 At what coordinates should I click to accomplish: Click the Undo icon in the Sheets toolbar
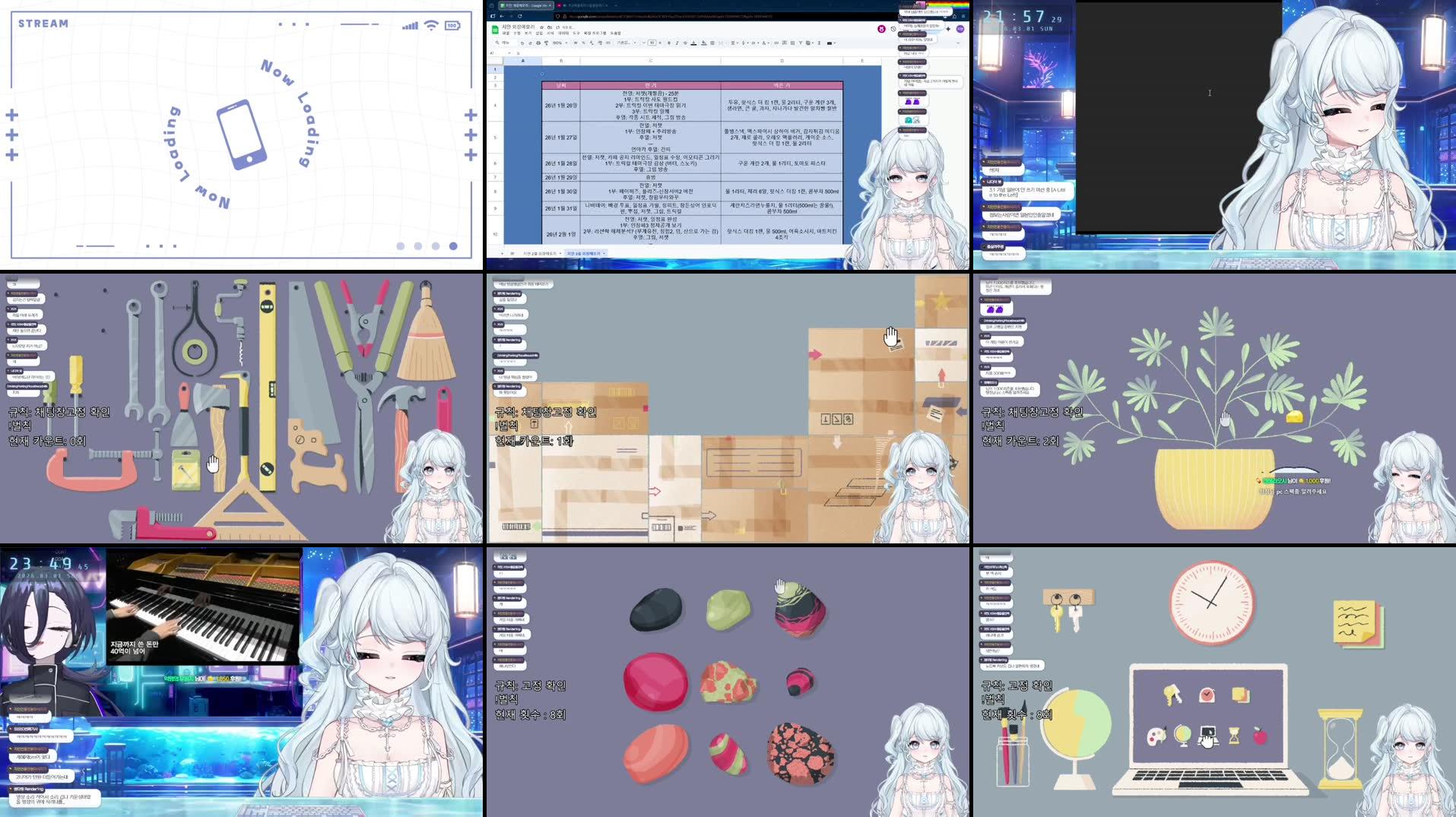tap(523, 43)
